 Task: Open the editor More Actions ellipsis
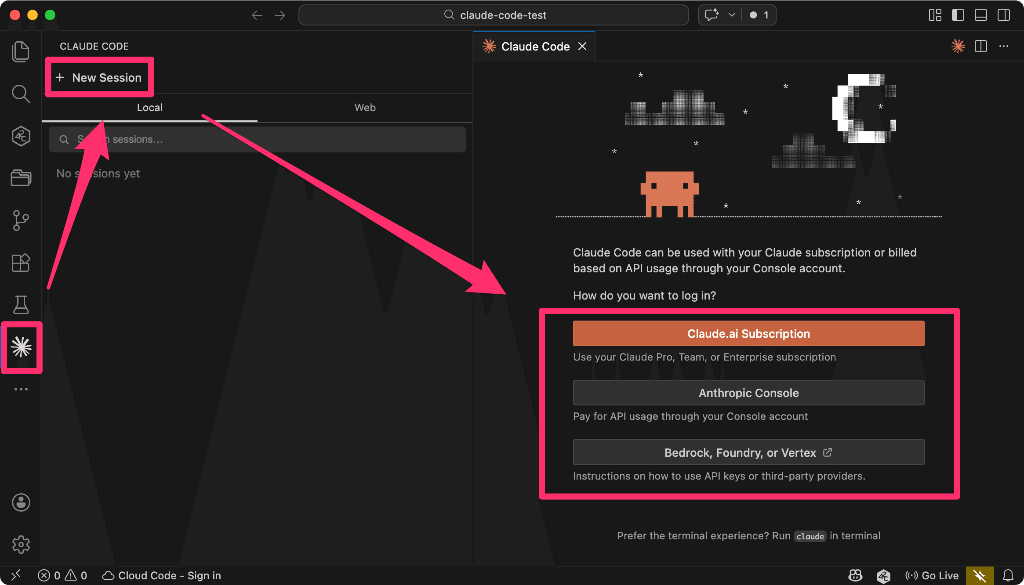(1002, 46)
